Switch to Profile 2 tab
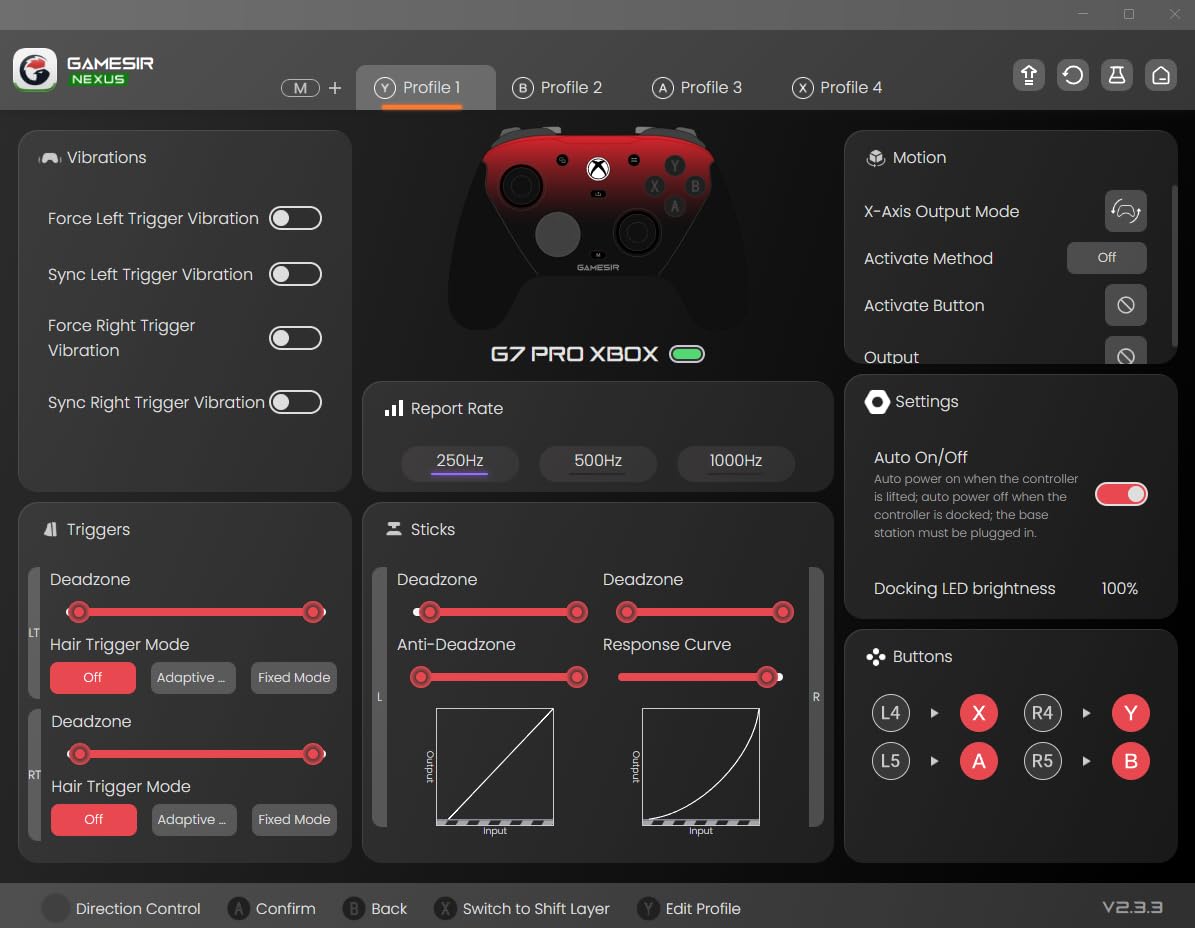 tap(557, 87)
